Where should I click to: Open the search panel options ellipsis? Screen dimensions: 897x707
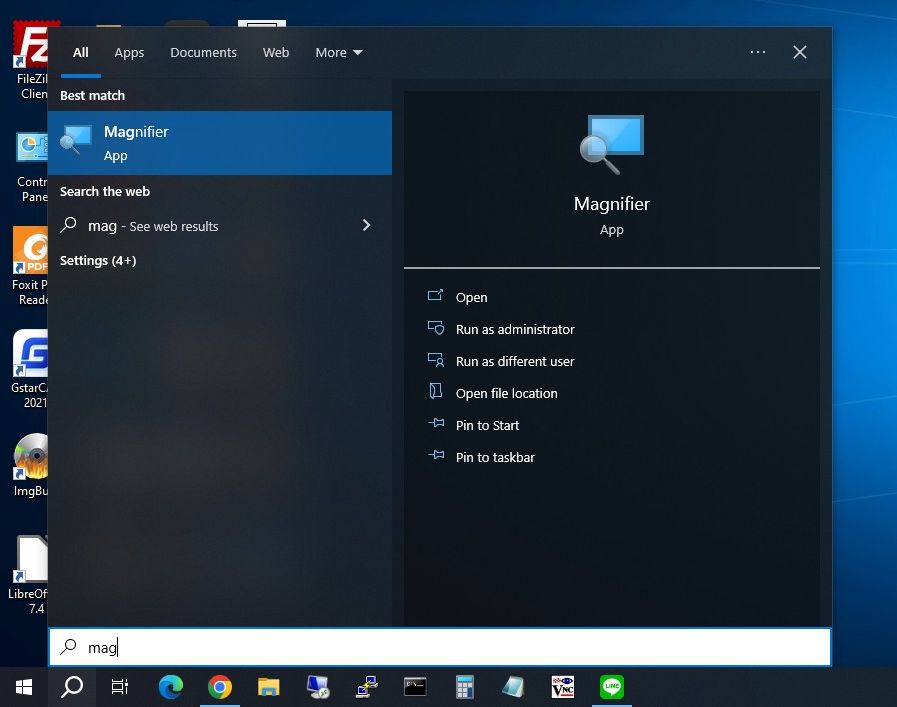click(757, 52)
